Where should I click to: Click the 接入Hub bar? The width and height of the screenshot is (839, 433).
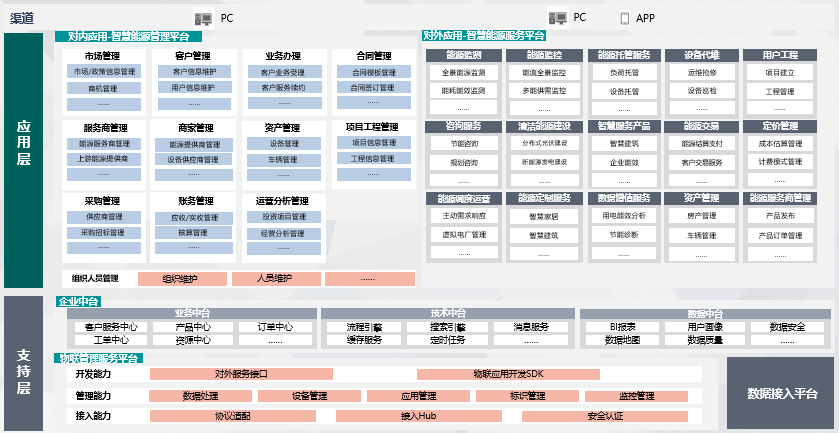[x=419, y=416]
